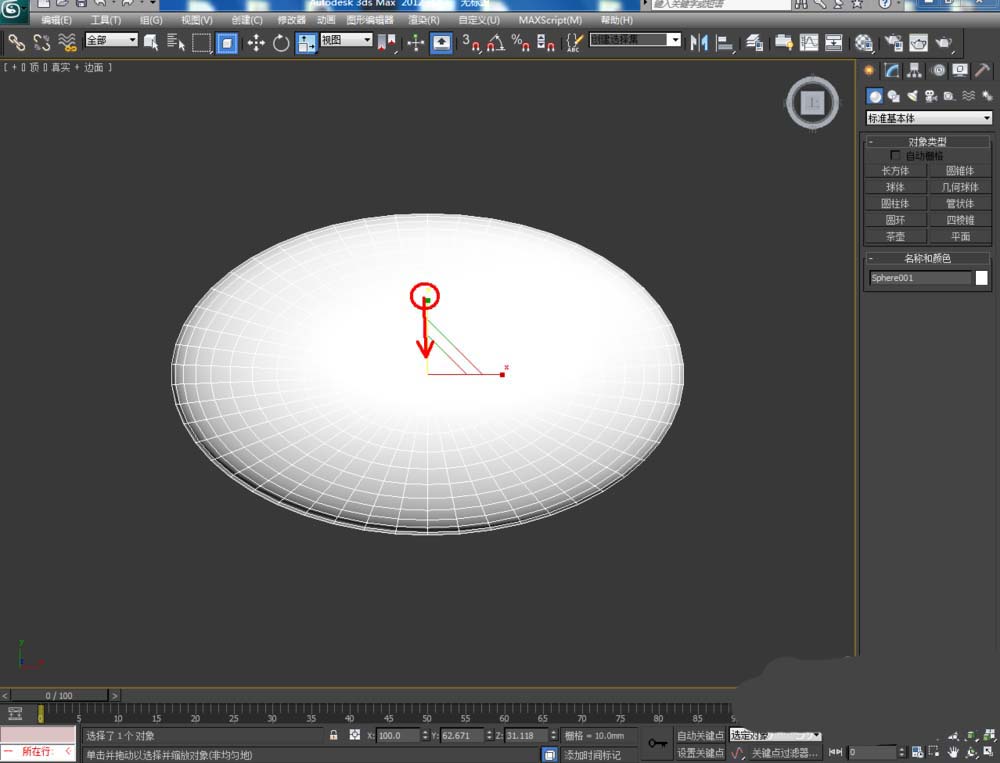Open the Hierarchy panel tab
This screenshot has height=763, width=1000.
915,70
